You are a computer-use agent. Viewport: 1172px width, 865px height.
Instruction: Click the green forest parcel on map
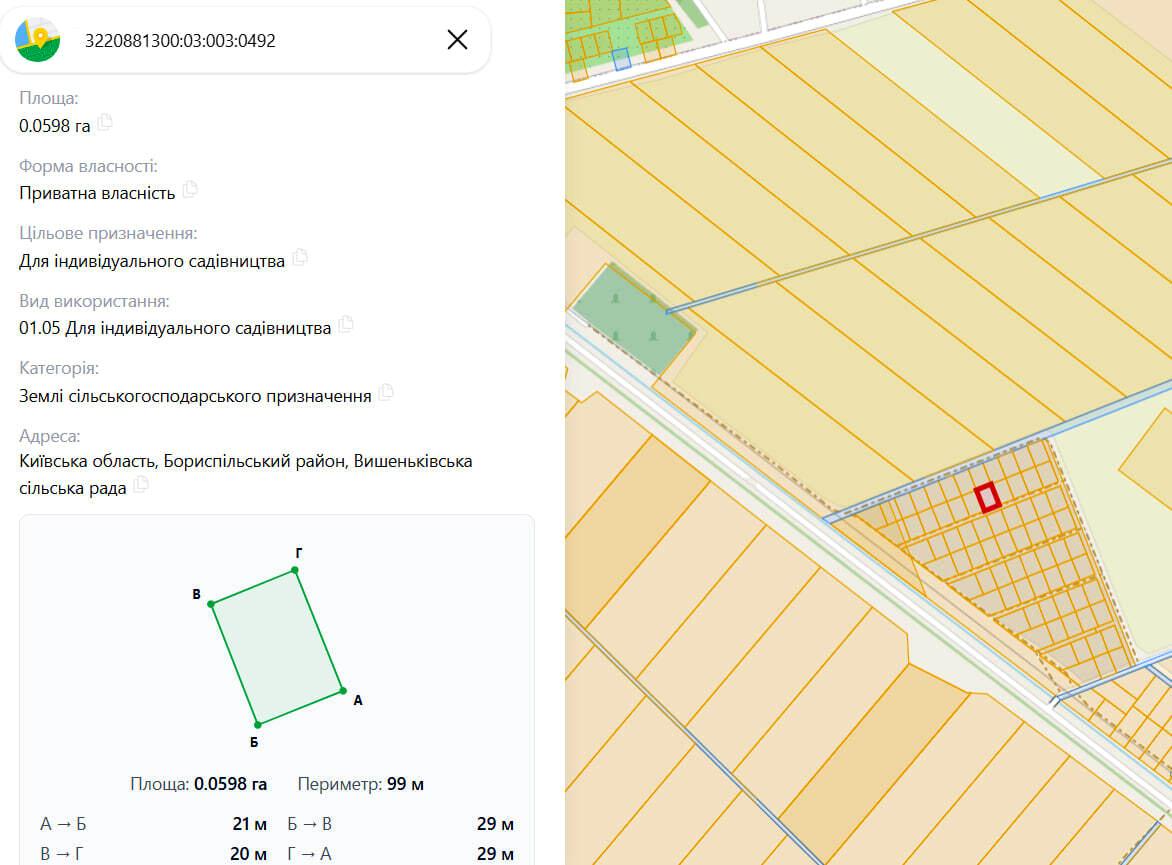point(634,319)
